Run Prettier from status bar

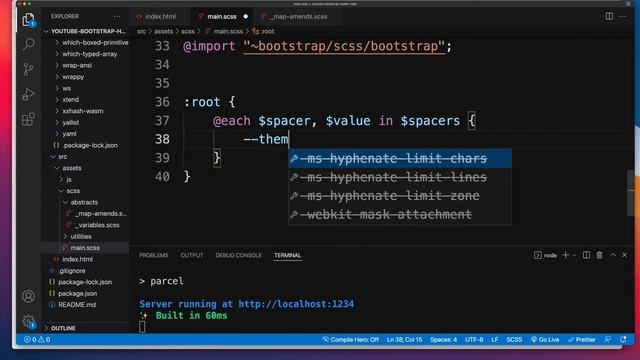[x=582, y=339]
